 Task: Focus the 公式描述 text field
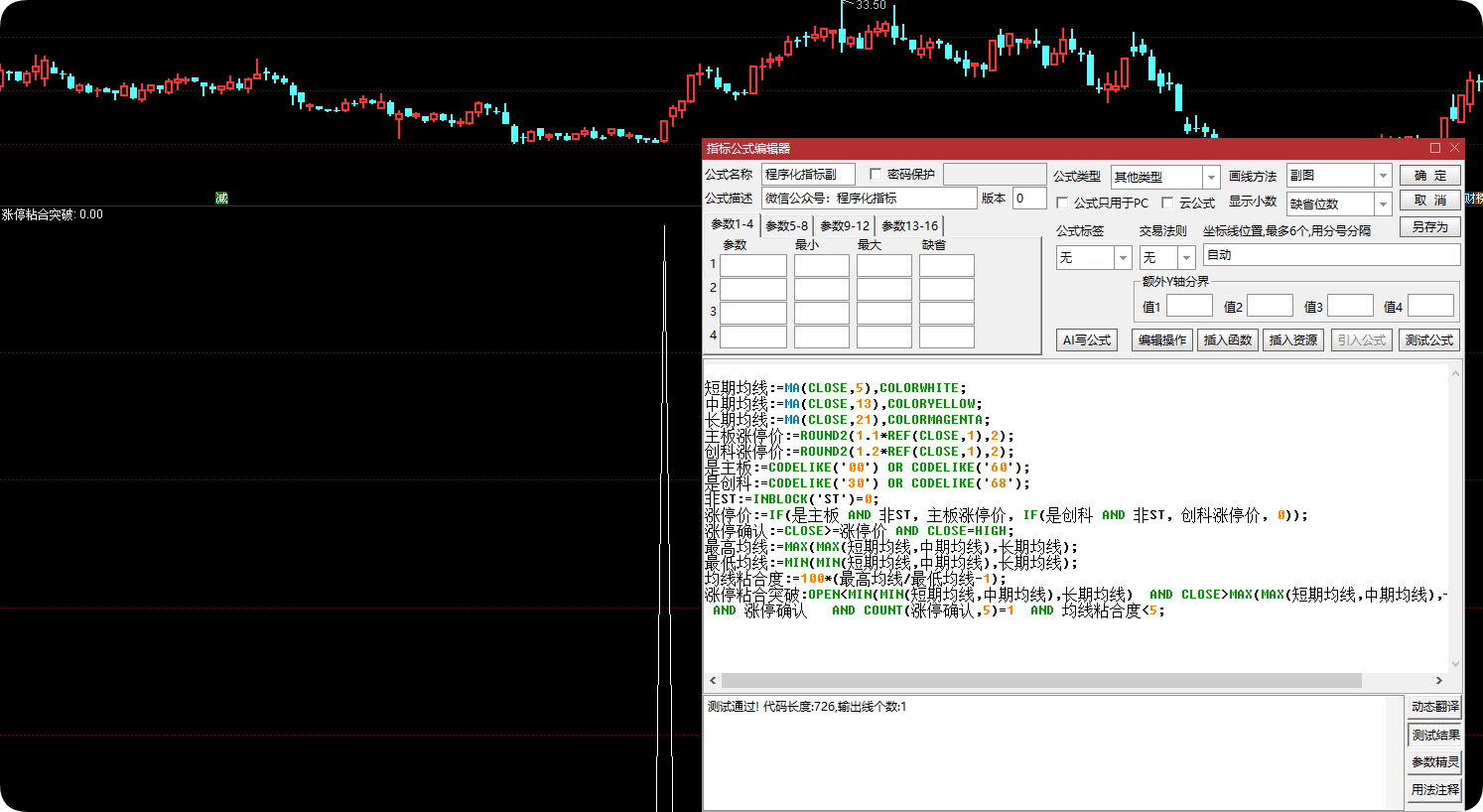[869, 199]
